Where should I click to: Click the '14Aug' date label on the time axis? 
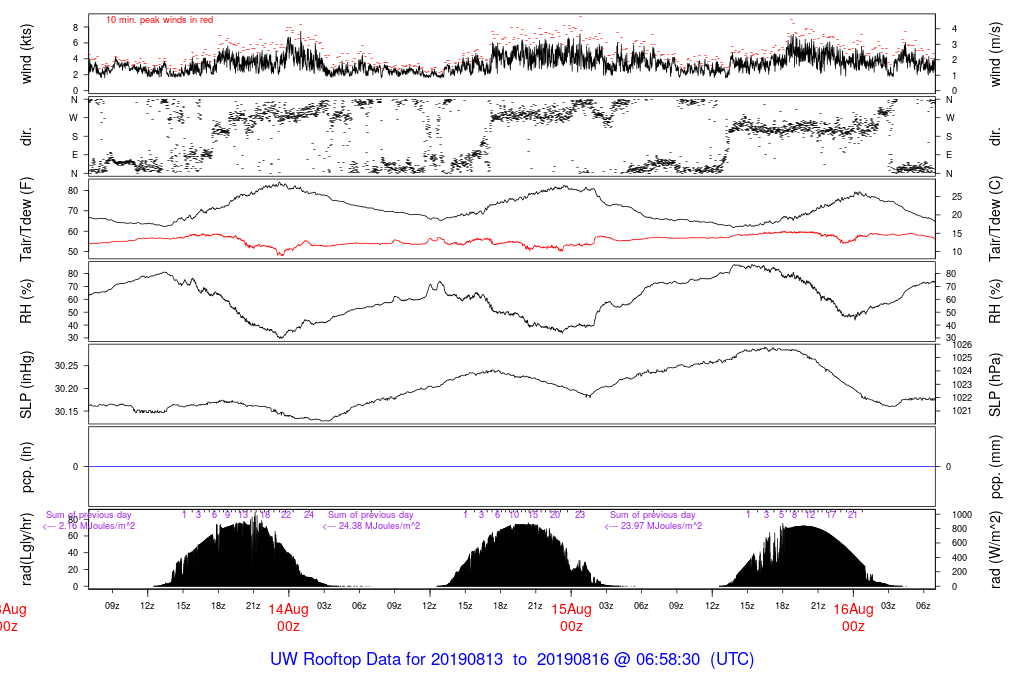[x=288, y=609]
